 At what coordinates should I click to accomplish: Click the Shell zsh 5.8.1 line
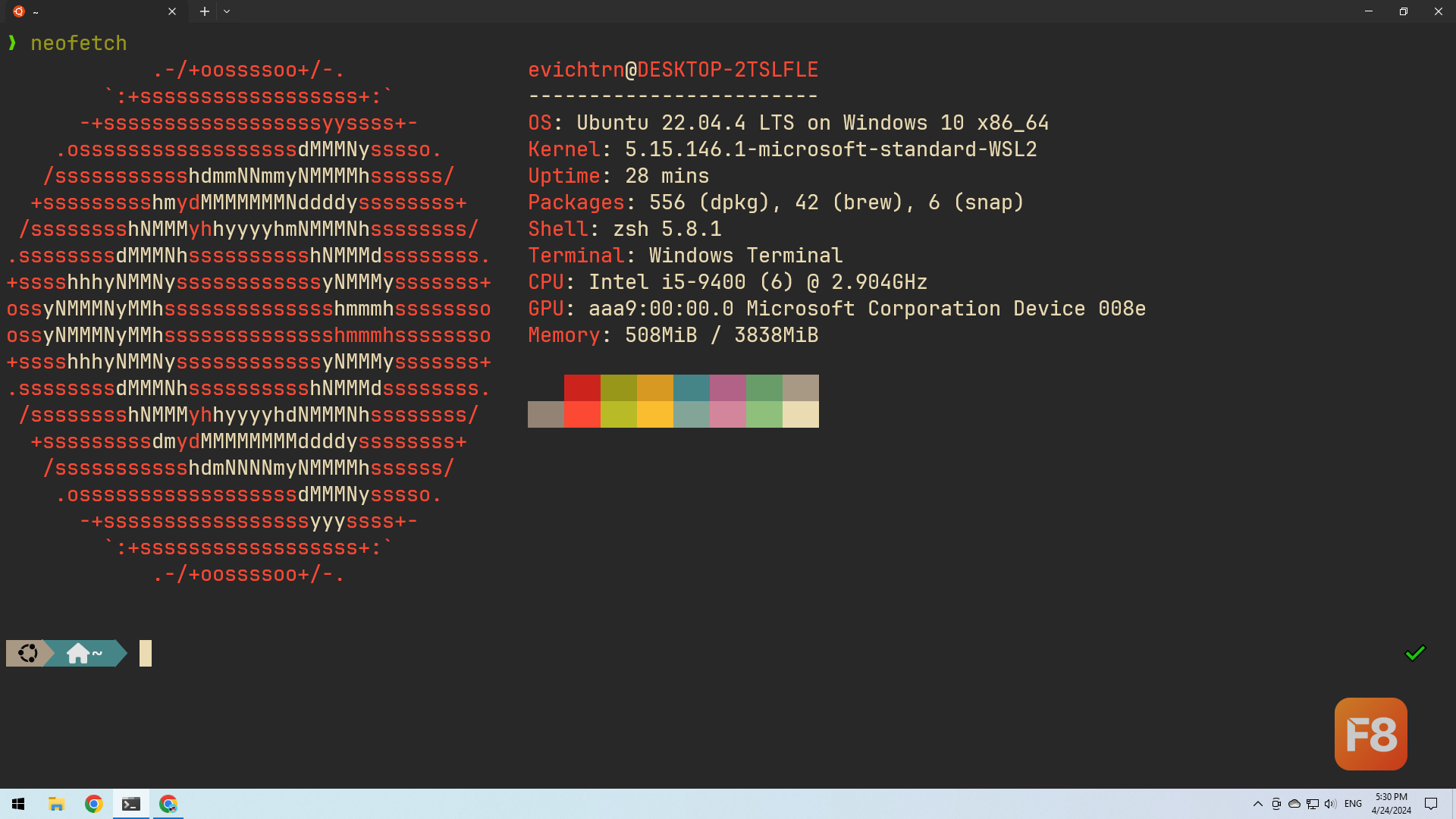(x=625, y=229)
